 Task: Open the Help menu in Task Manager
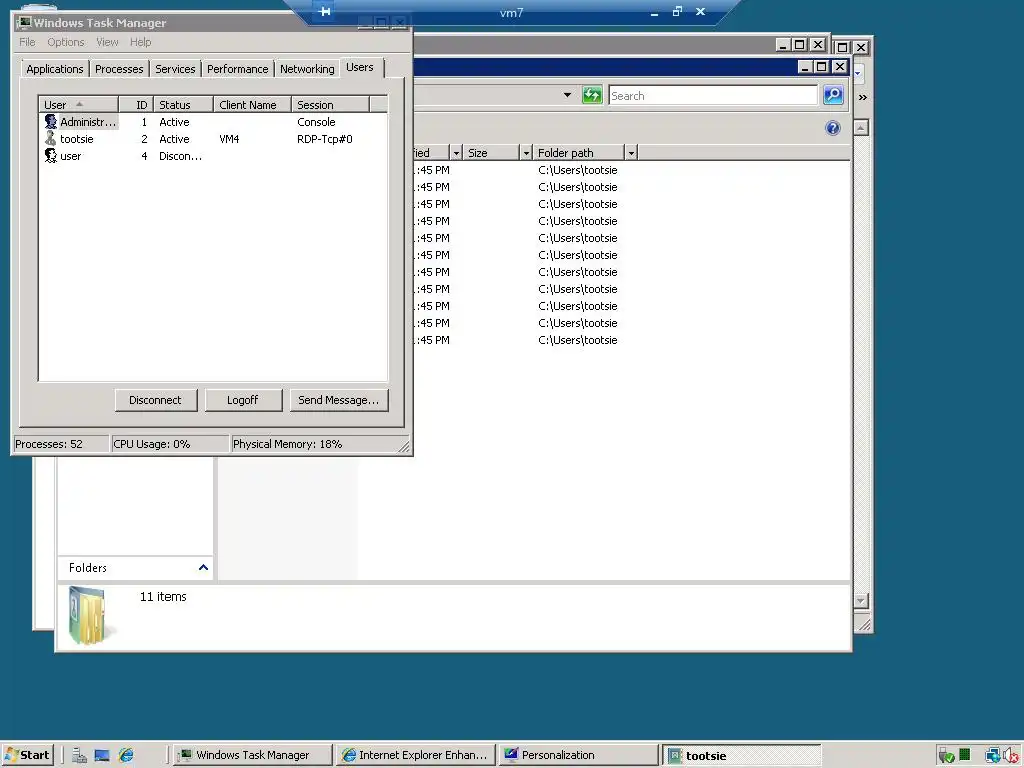click(x=140, y=42)
